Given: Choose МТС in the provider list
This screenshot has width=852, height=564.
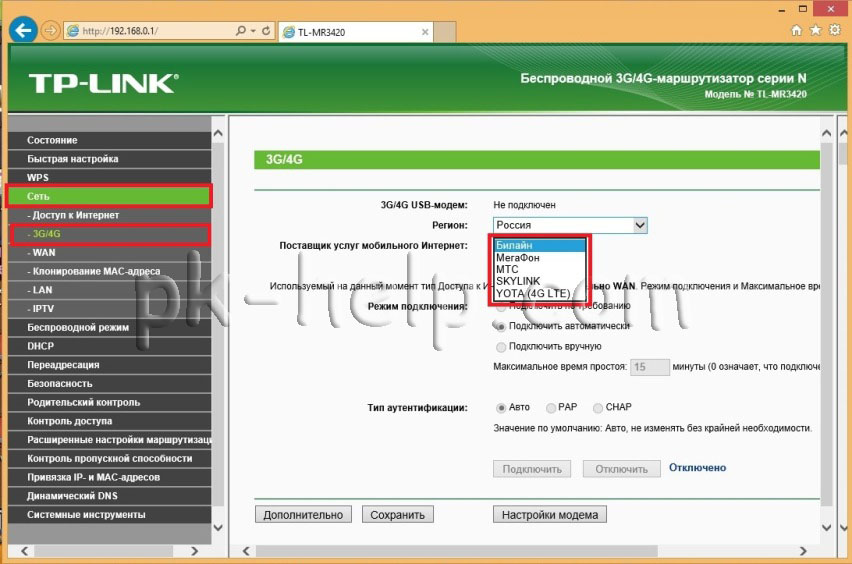Looking at the screenshot, I should click(540, 270).
